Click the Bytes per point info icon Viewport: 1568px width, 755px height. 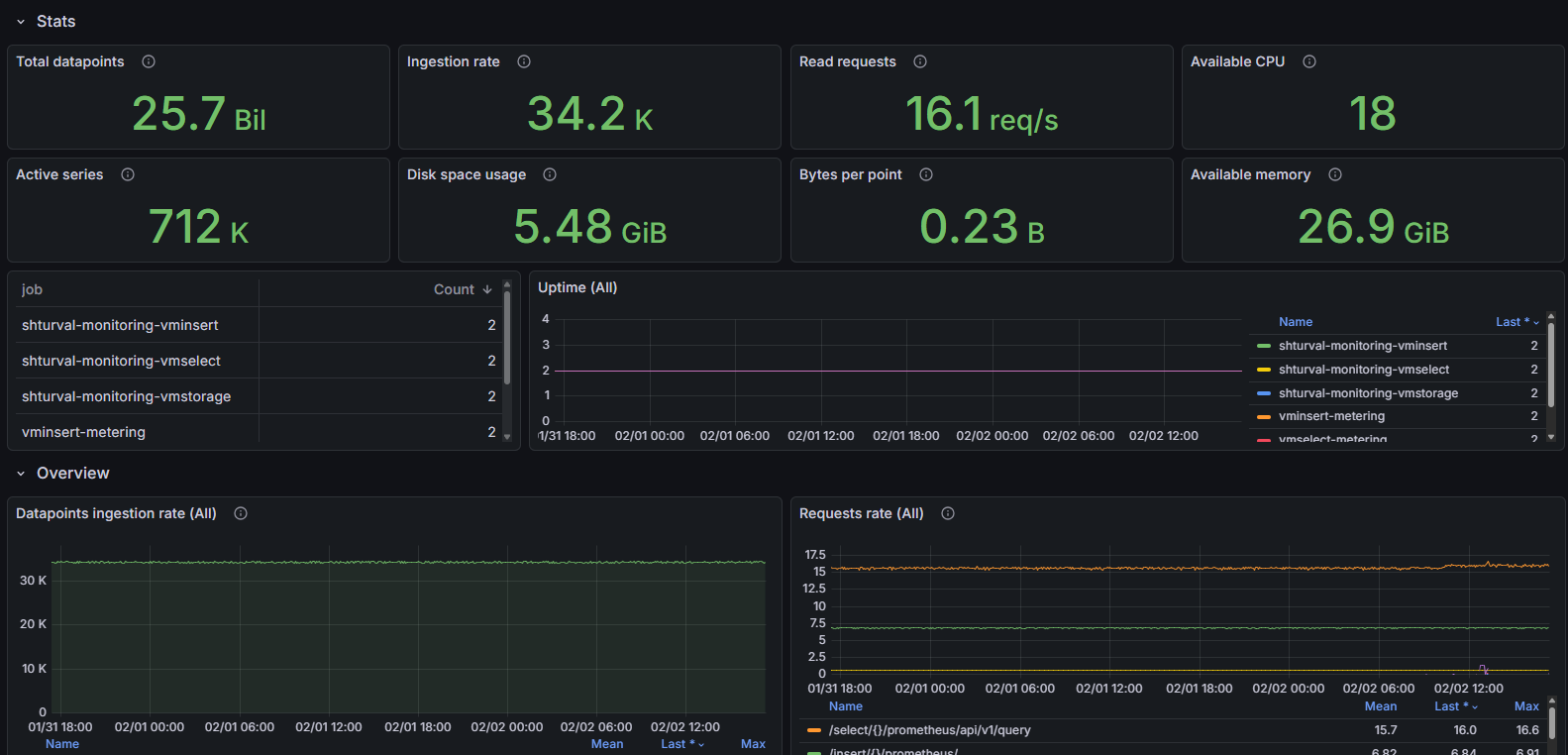(926, 174)
